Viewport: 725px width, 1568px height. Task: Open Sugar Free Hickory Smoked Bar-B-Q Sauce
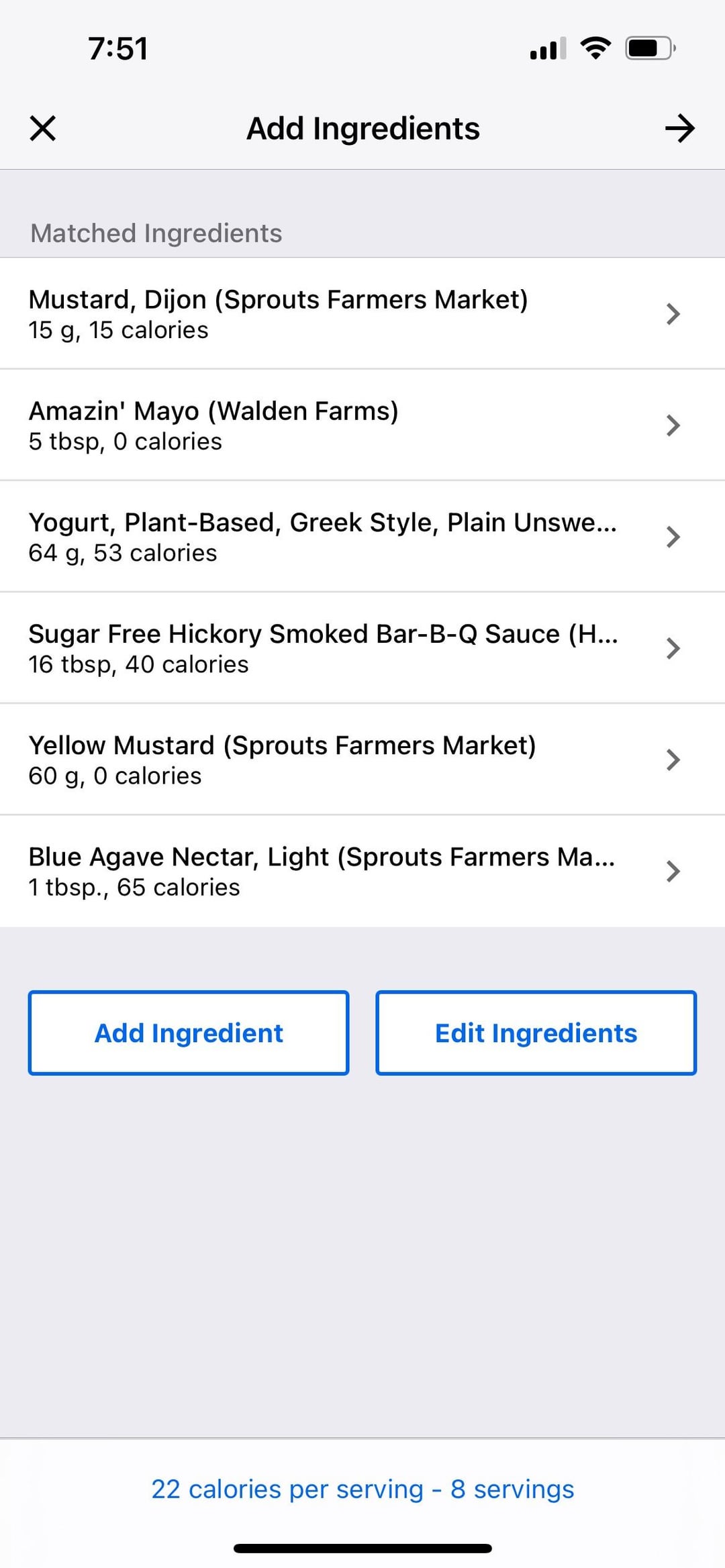(x=322, y=647)
